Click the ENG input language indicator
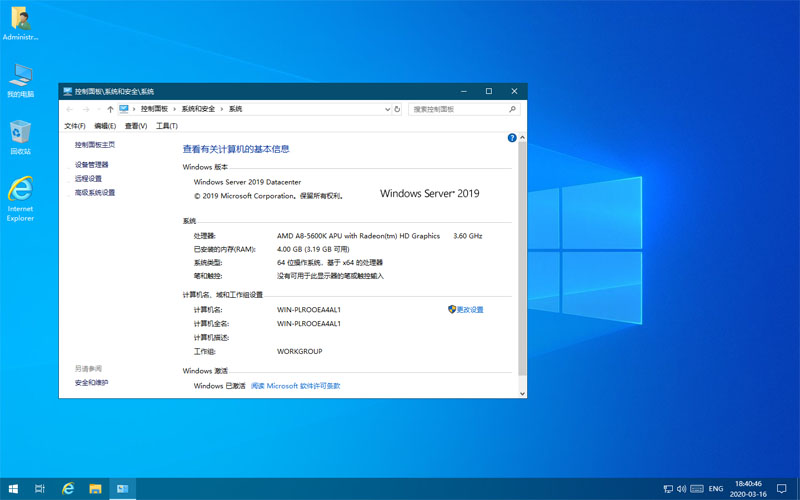 click(716, 489)
